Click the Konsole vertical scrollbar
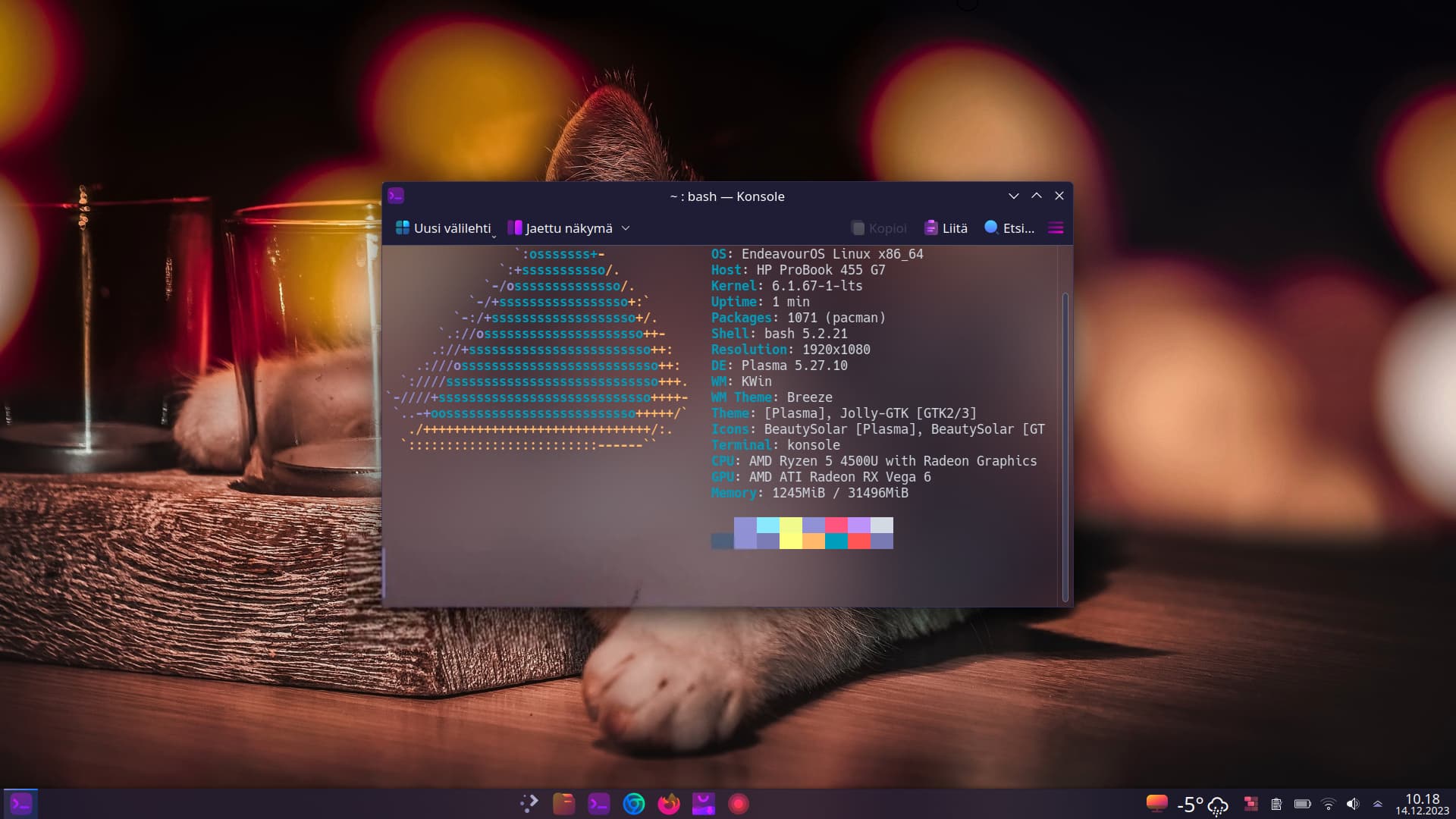 point(1065,447)
